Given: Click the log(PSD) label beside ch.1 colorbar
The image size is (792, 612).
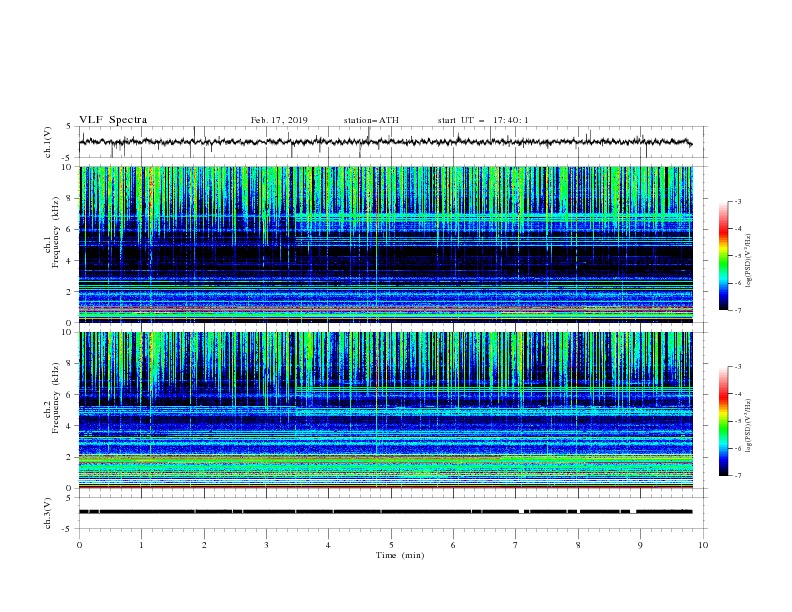Looking at the screenshot, I should coord(749,261).
